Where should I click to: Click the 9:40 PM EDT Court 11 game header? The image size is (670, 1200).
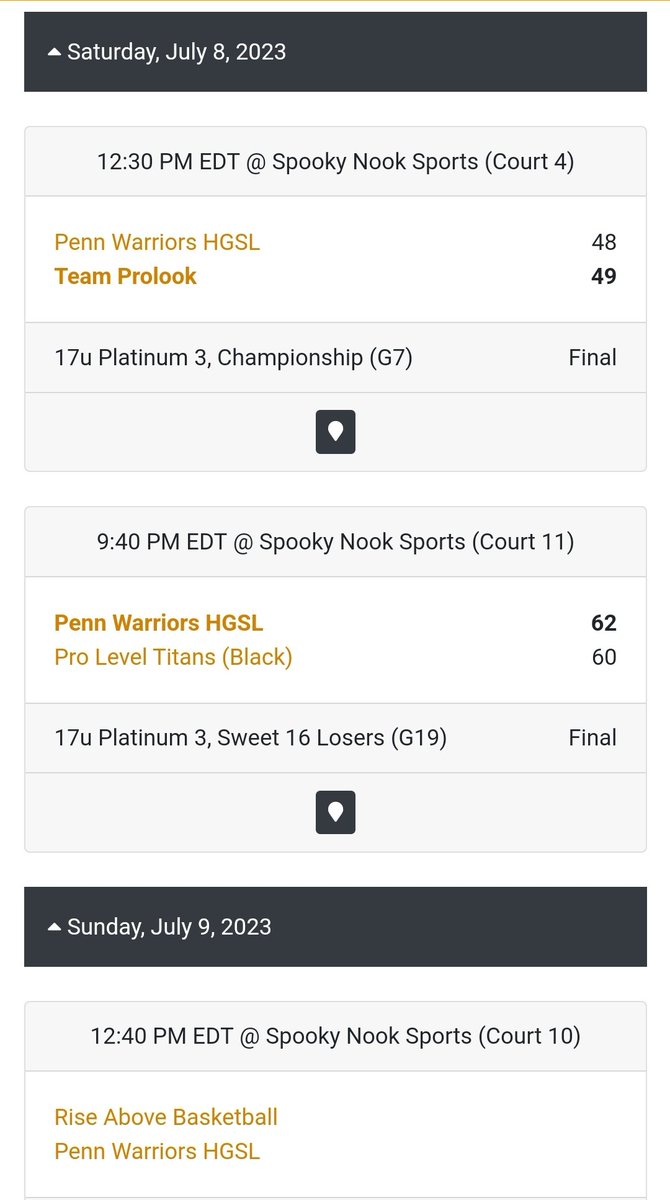(335, 542)
